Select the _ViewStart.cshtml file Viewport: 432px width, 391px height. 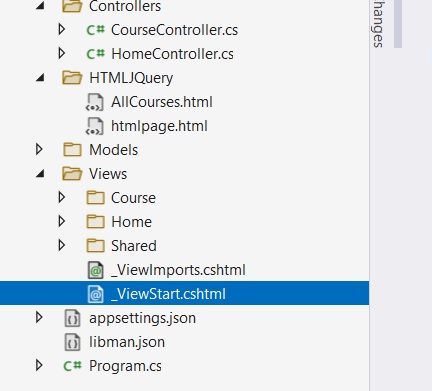point(184,293)
